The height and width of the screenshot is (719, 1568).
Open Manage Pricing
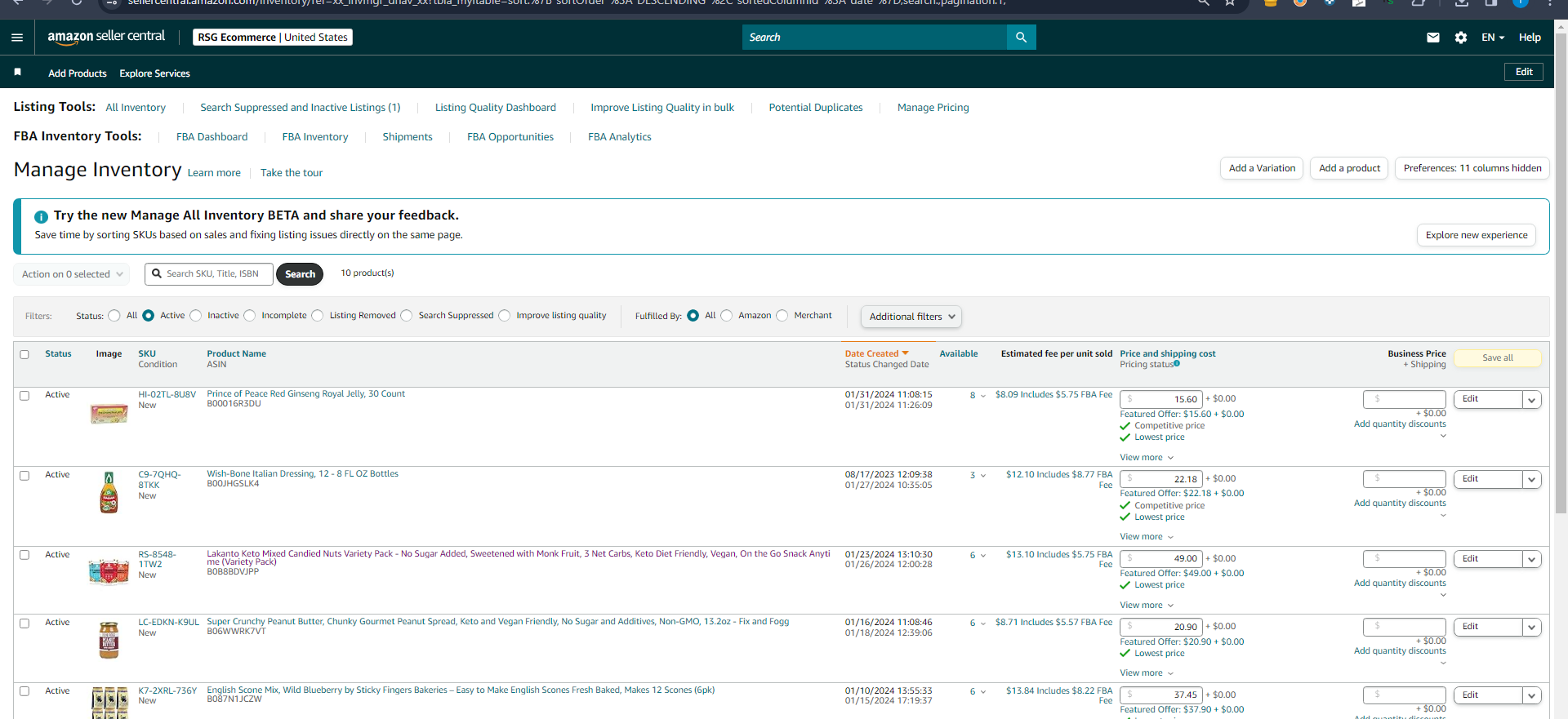(933, 108)
